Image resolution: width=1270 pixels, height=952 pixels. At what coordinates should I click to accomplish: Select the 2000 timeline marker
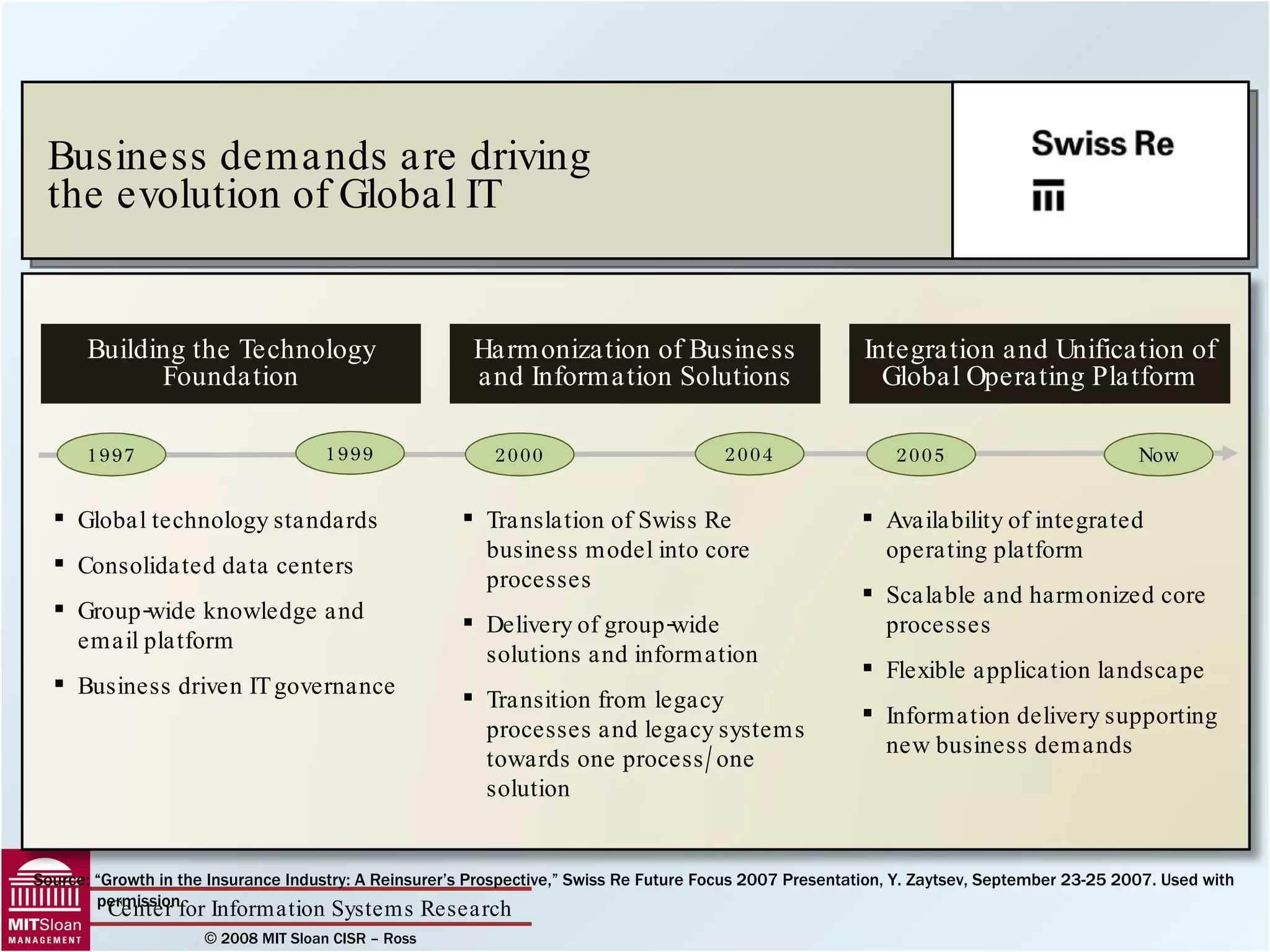[519, 455]
